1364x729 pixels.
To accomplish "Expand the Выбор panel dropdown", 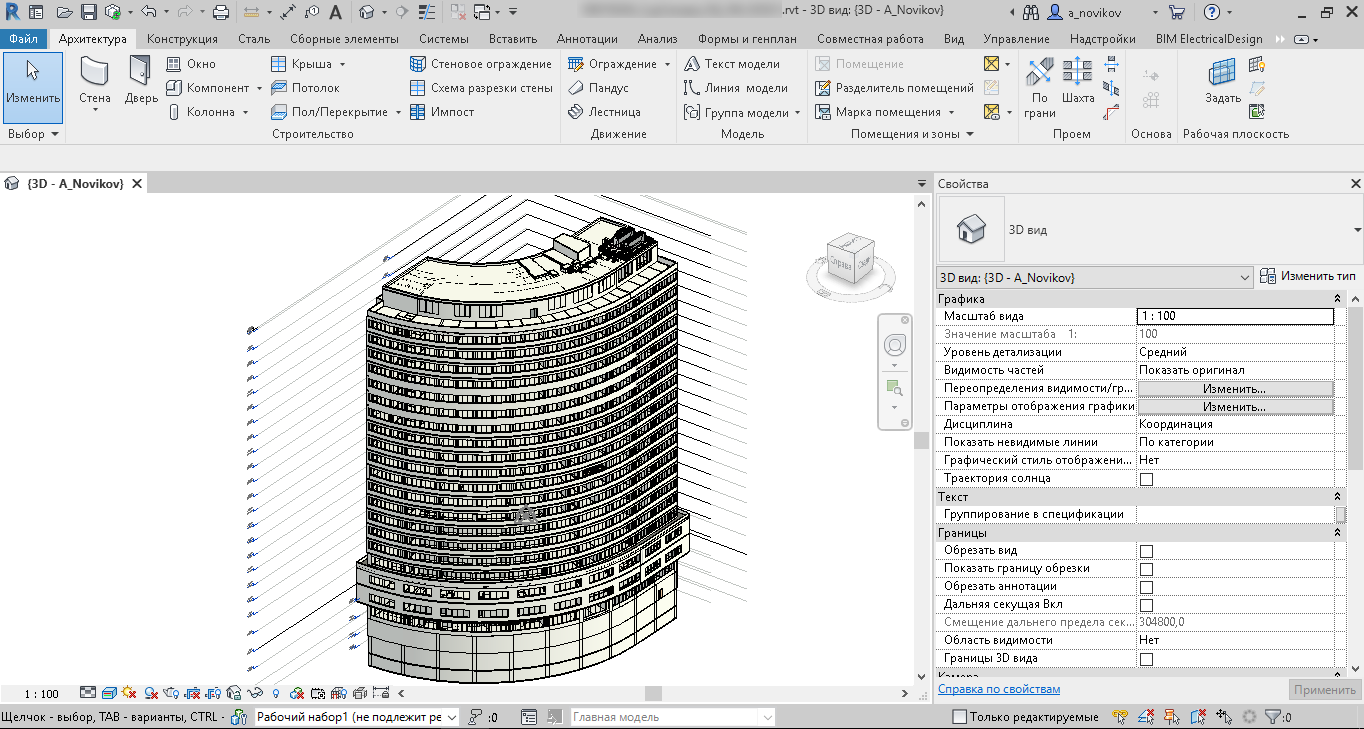I will click(33, 134).
